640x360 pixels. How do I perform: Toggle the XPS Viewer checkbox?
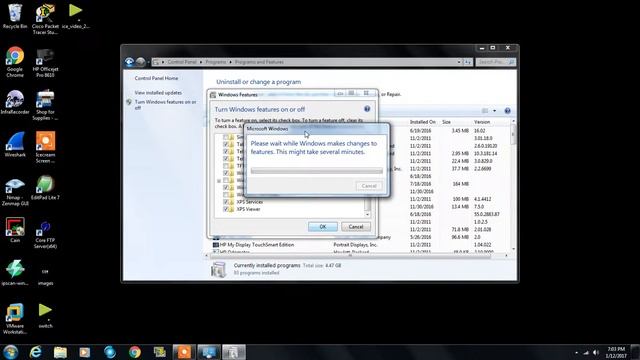(226, 209)
